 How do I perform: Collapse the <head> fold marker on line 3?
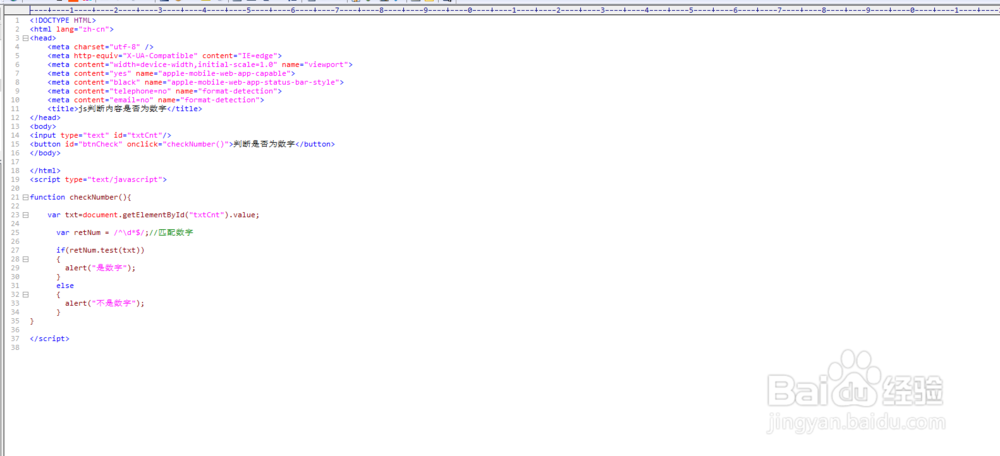[25, 38]
